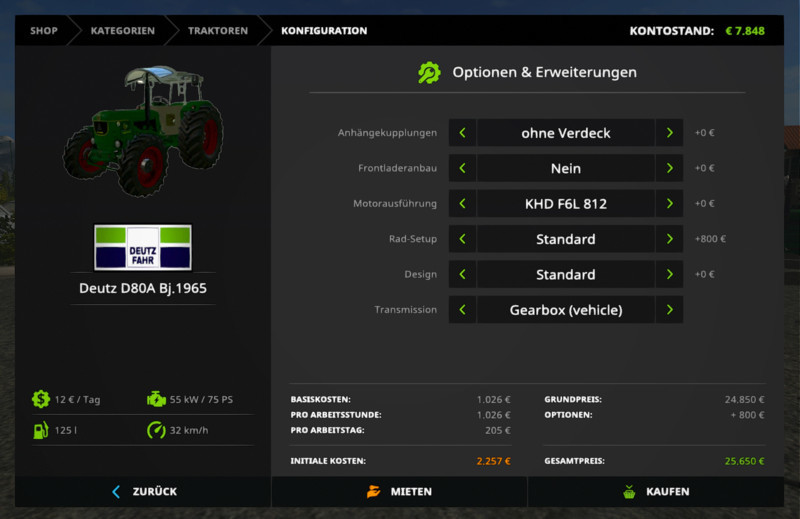Image resolution: width=800 pixels, height=519 pixels.
Task: Return to Traktoren breadcrumb
Action: click(217, 31)
